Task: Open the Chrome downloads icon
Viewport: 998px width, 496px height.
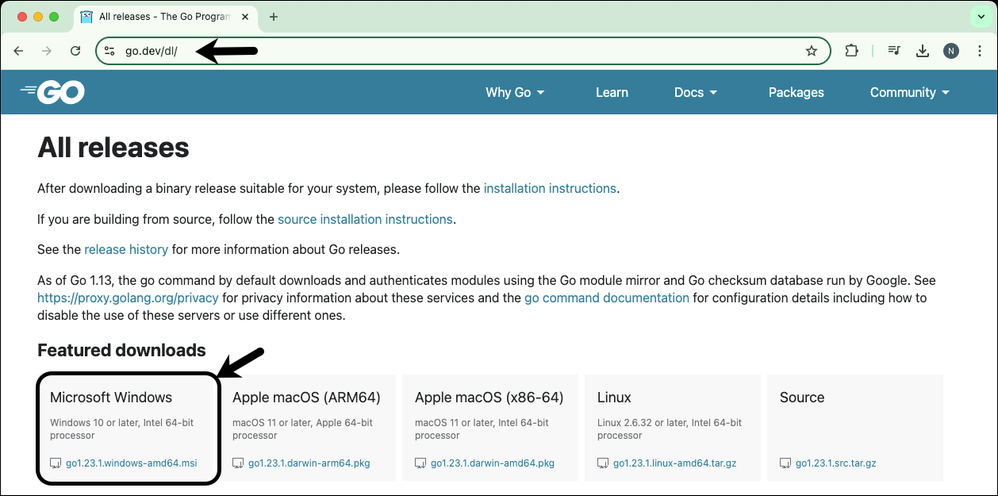Action: click(x=923, y=51)
